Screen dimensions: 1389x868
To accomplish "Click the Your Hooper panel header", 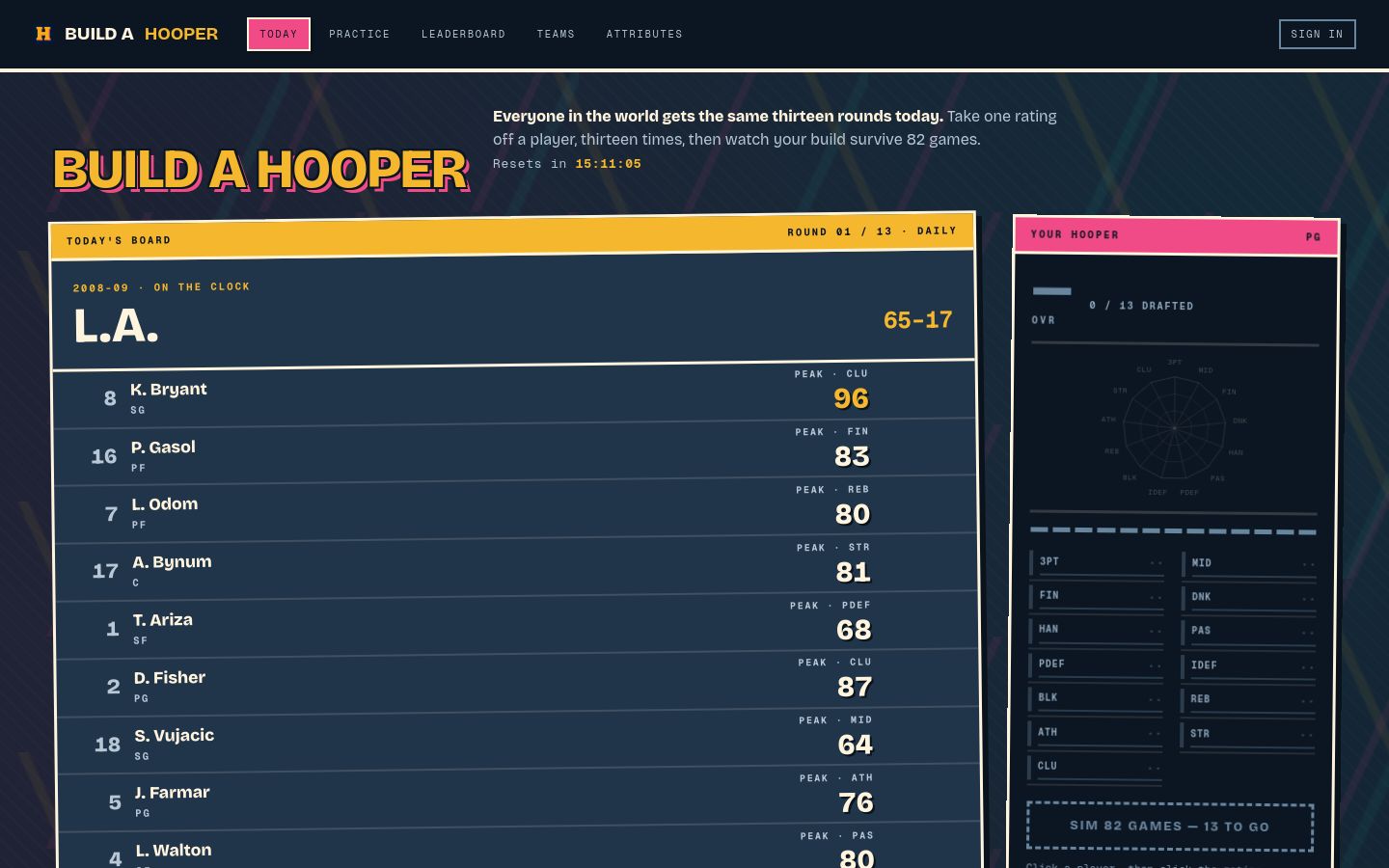I will [x=1176, y=235].
